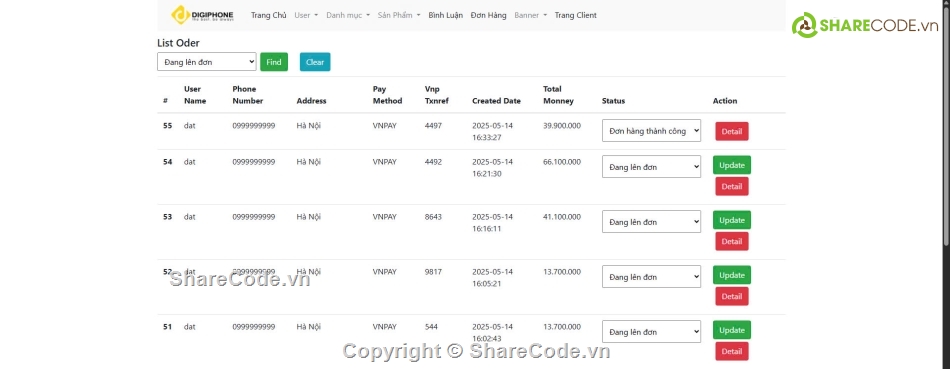This screenshot has width=950, height=369.
Task: Open Detail of order 52
Action: pos(732,296)
